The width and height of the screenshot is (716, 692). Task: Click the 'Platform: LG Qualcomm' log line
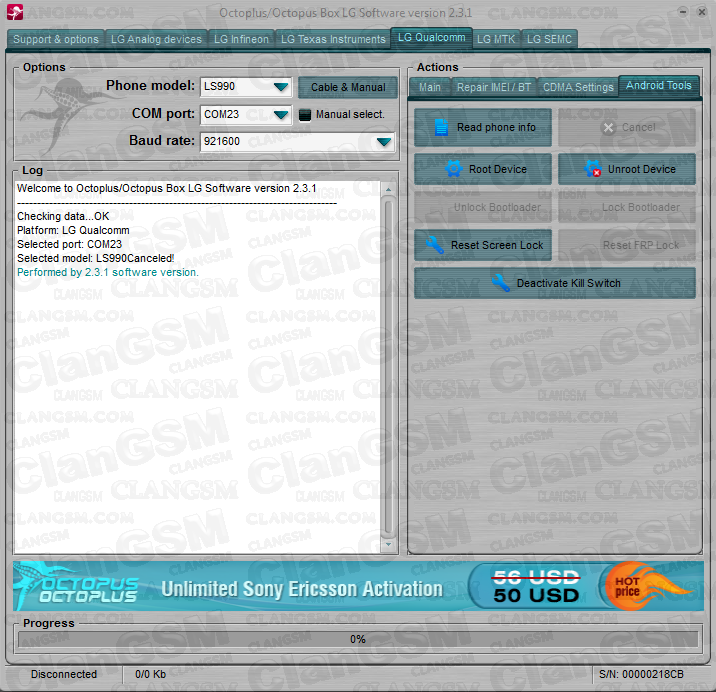73,230
